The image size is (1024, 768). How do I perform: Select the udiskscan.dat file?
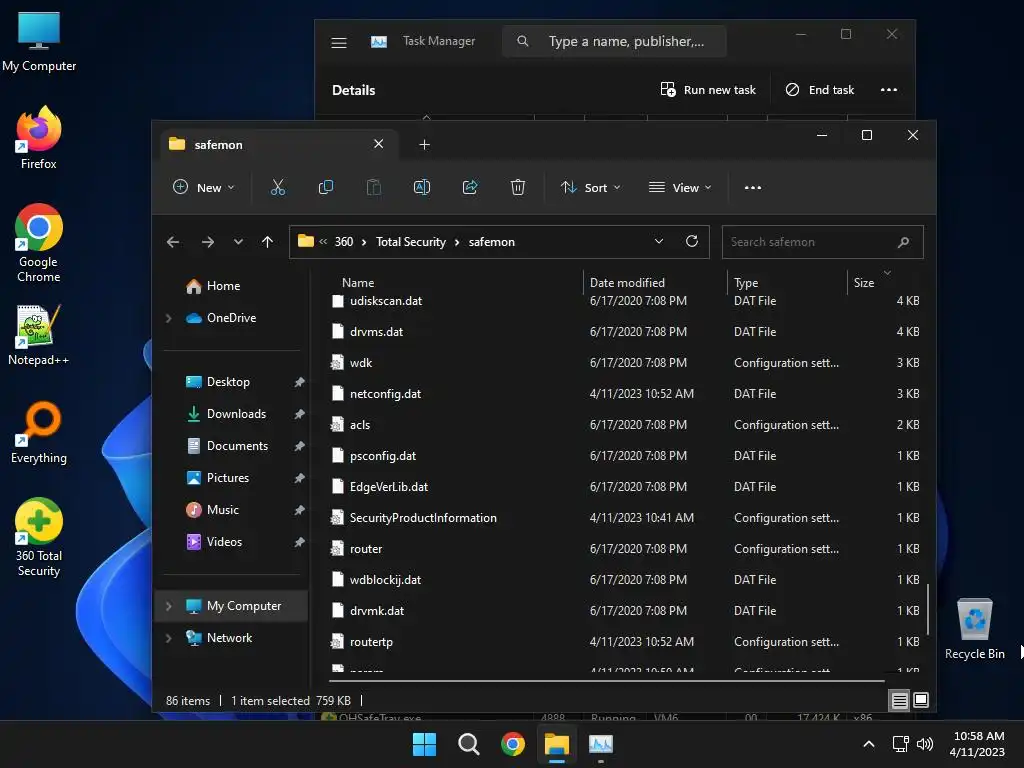(386, 301)
